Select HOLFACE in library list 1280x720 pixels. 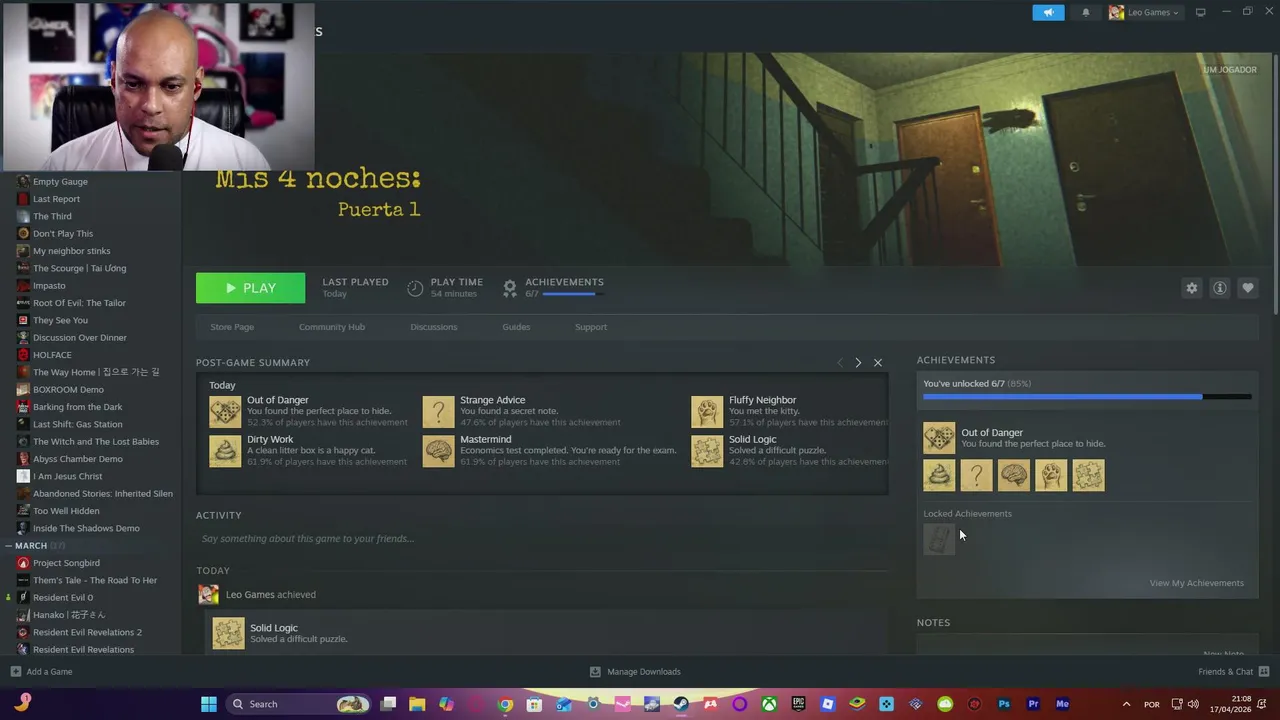point(52,355)
